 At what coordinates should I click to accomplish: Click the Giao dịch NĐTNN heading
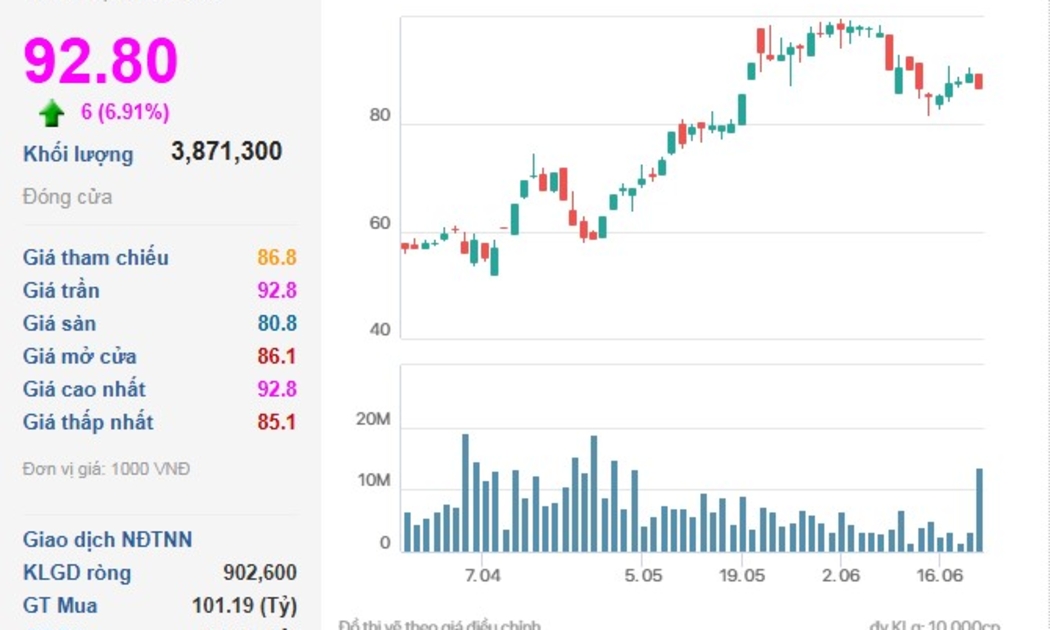click(x=108, y=540)
